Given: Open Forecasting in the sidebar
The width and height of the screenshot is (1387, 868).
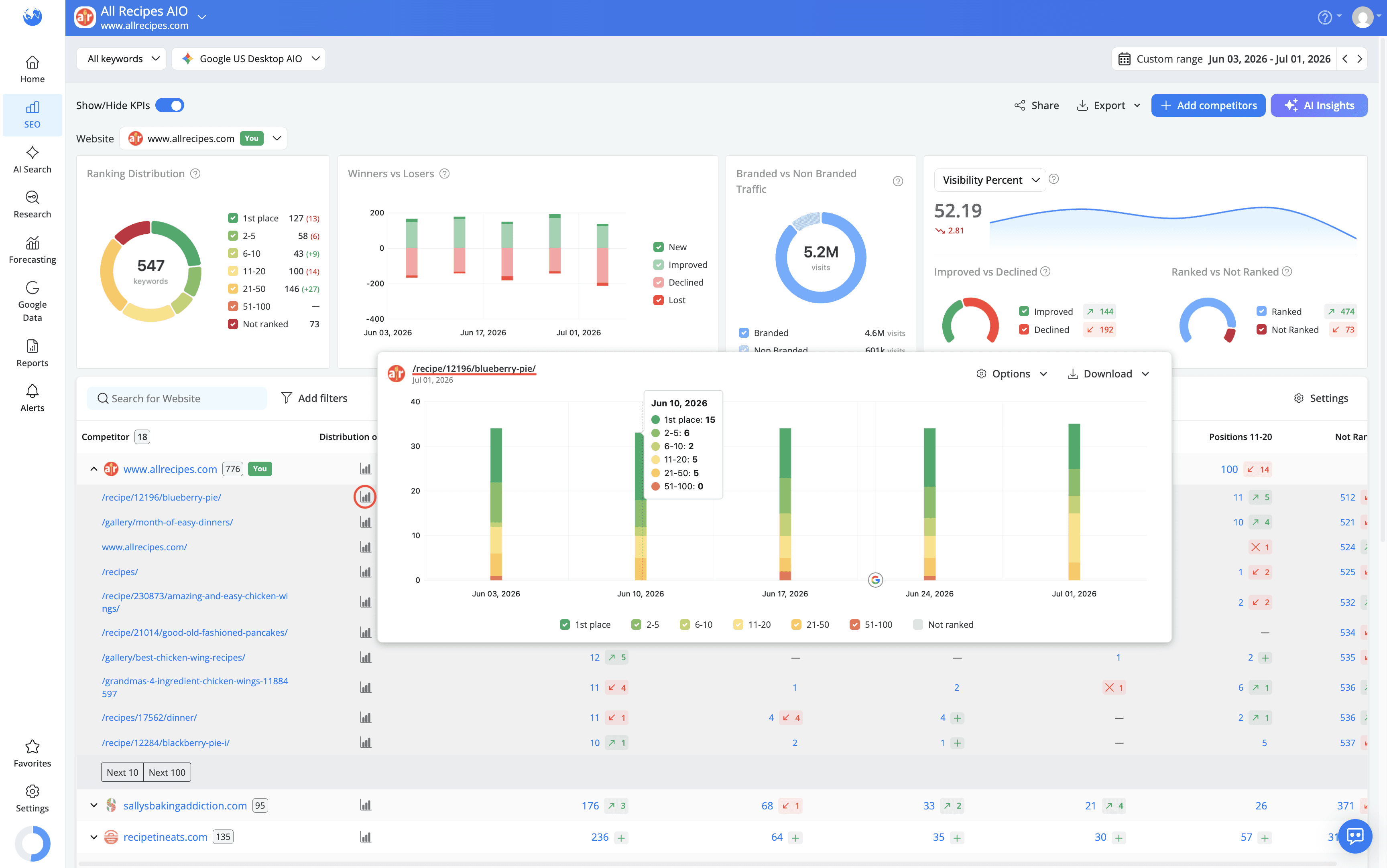Looking at the screenshot, I should [32, 250].
